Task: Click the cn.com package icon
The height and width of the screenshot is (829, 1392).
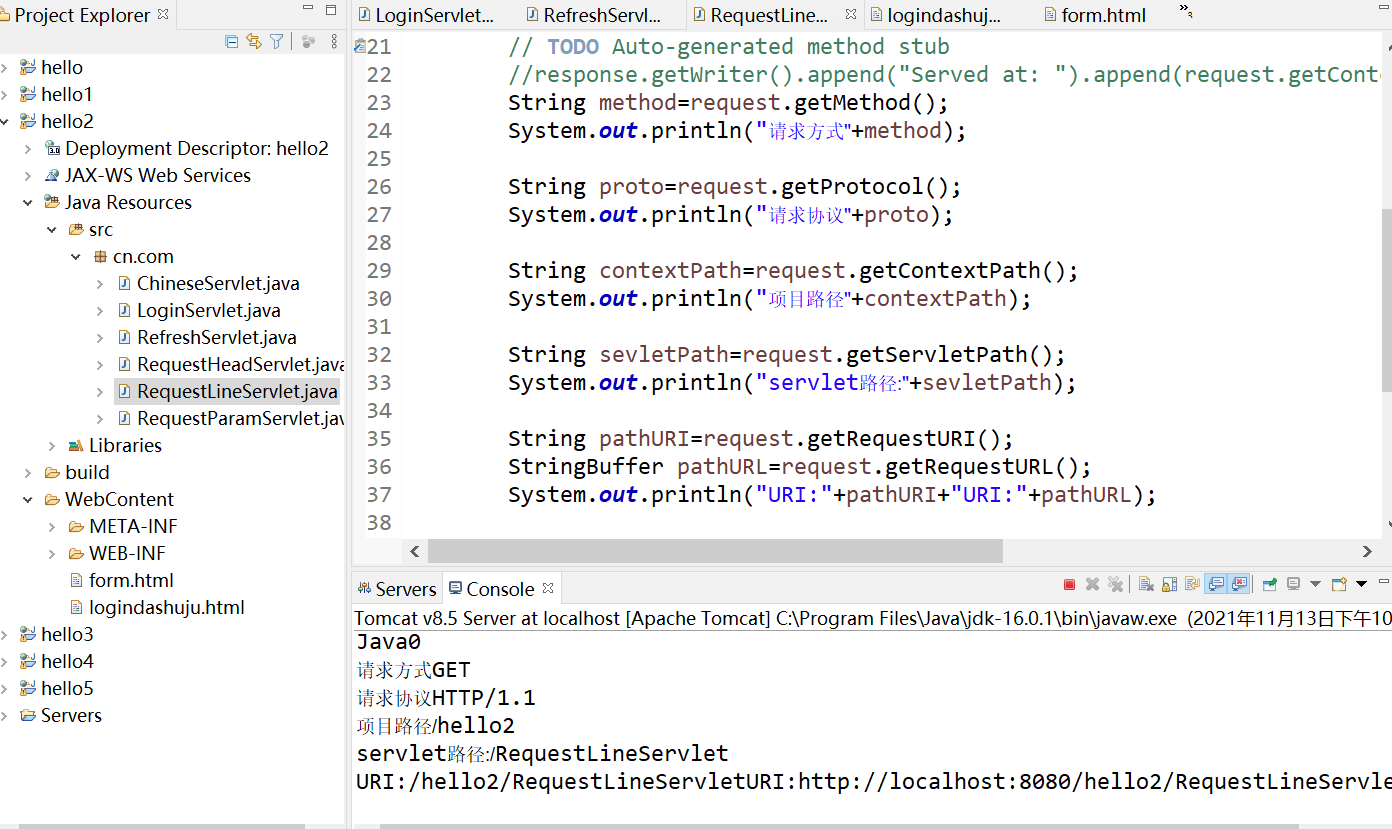Action: tap(100, 256)
